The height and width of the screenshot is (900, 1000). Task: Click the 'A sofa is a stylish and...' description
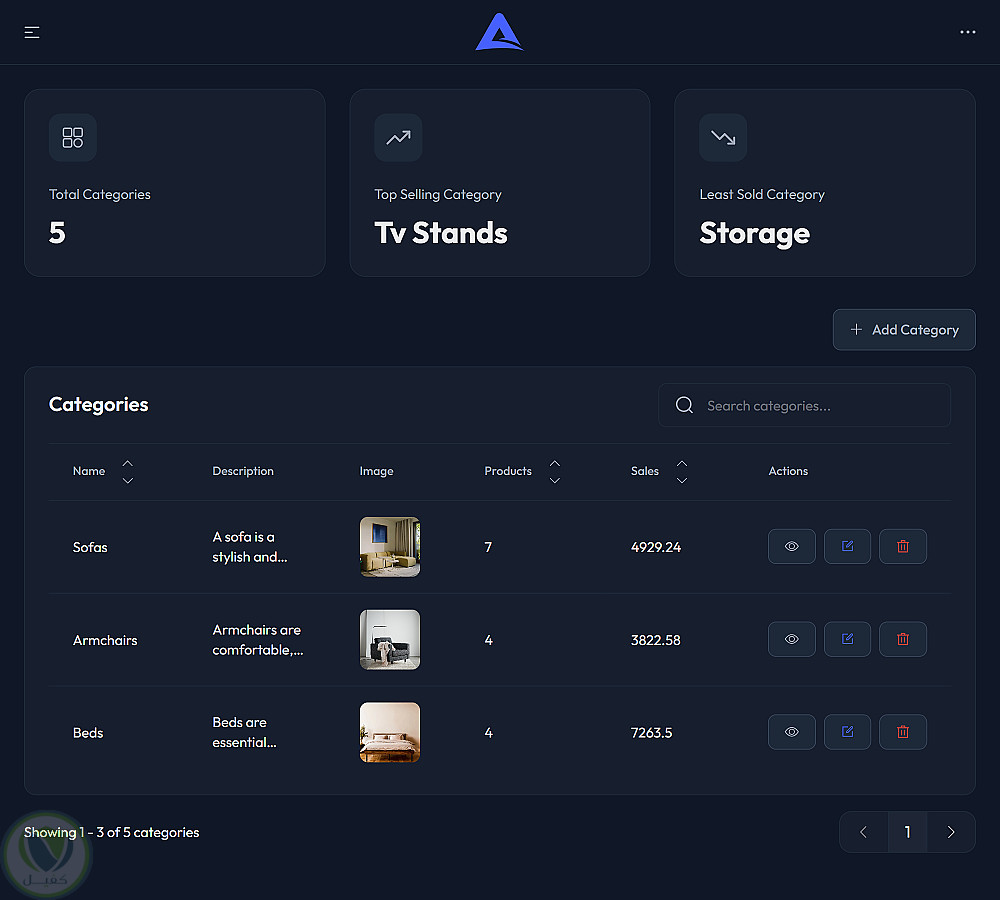pyautogui.click(x=250, y=547)
